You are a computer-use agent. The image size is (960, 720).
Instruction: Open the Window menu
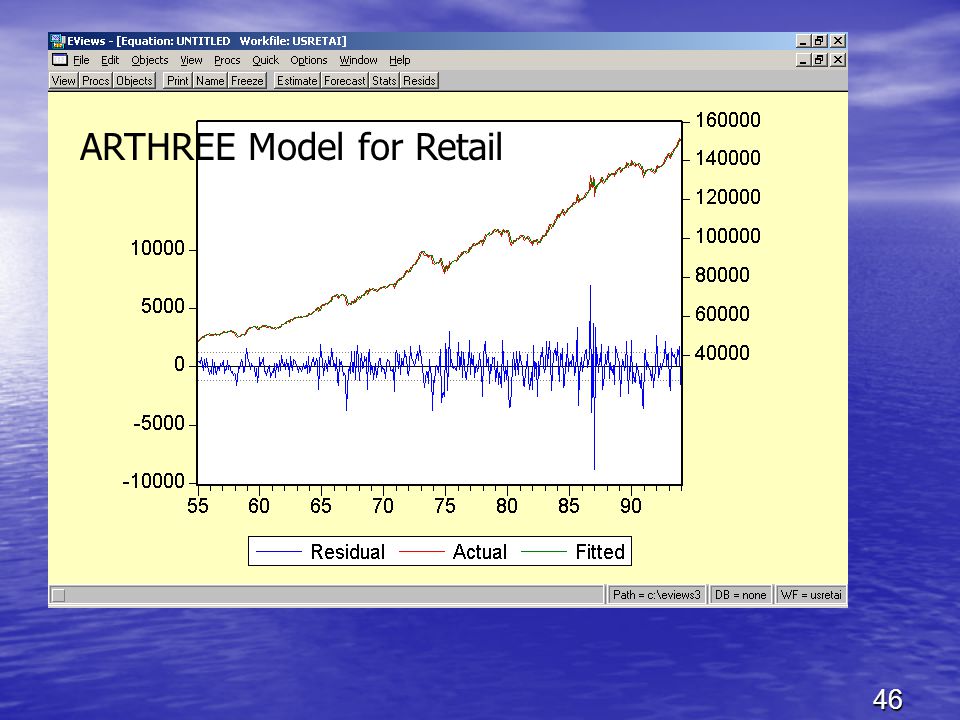[x=358, y=60]
